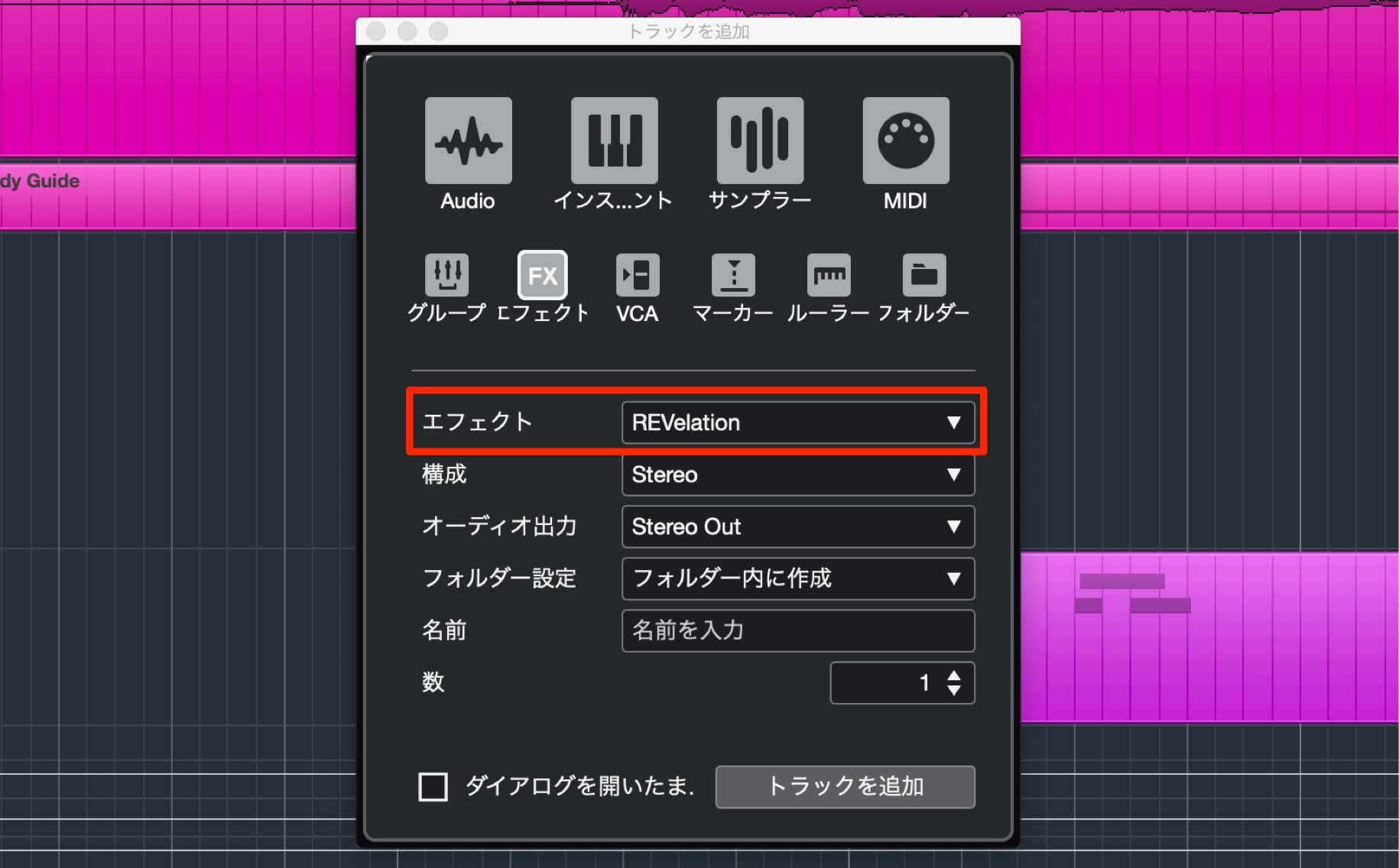1399x868 pixels.
Task: Open the effect dropdown showing REVelation
Action: coord(798,423)
